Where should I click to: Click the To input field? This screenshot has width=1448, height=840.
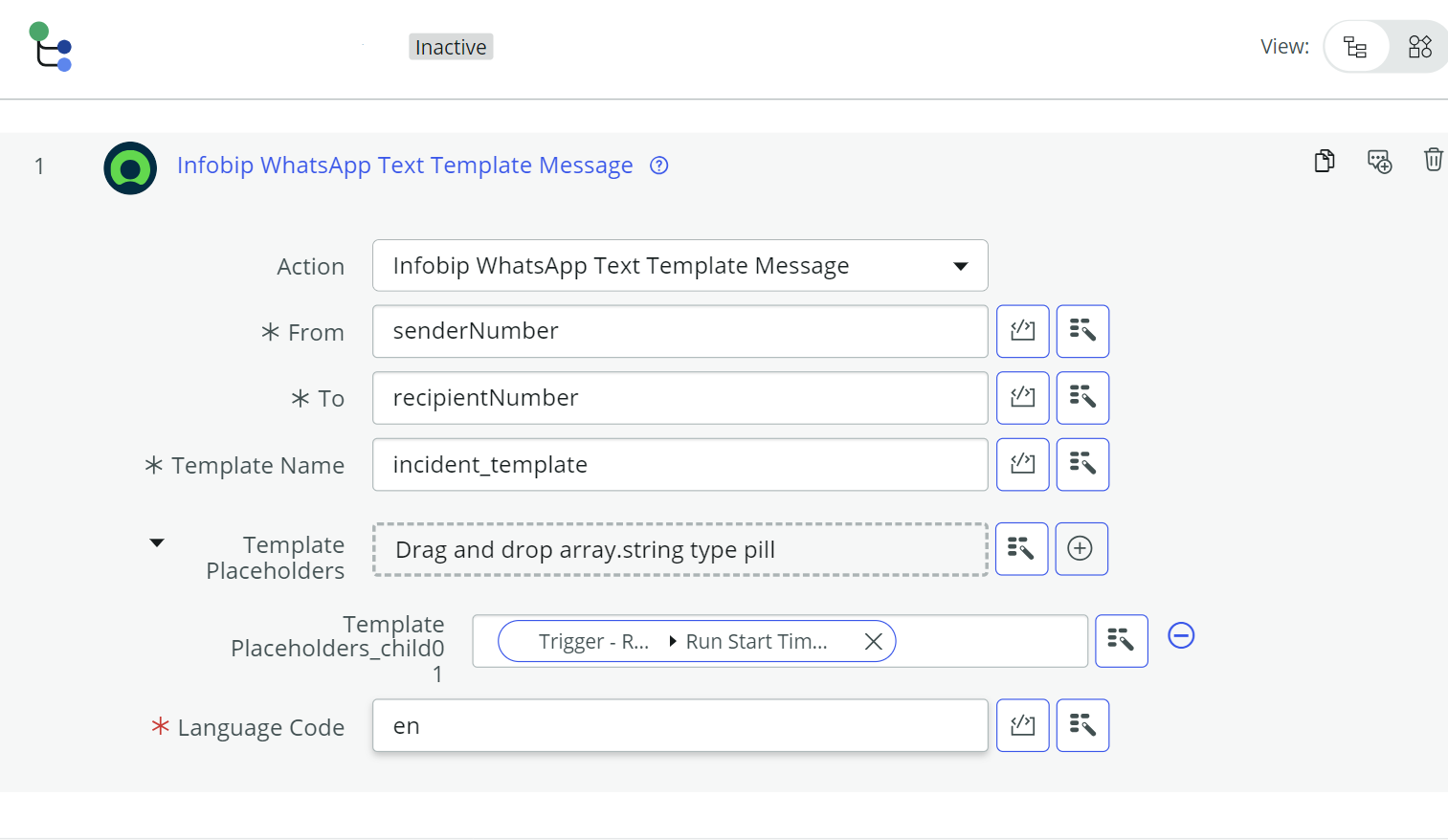point(679,398)
